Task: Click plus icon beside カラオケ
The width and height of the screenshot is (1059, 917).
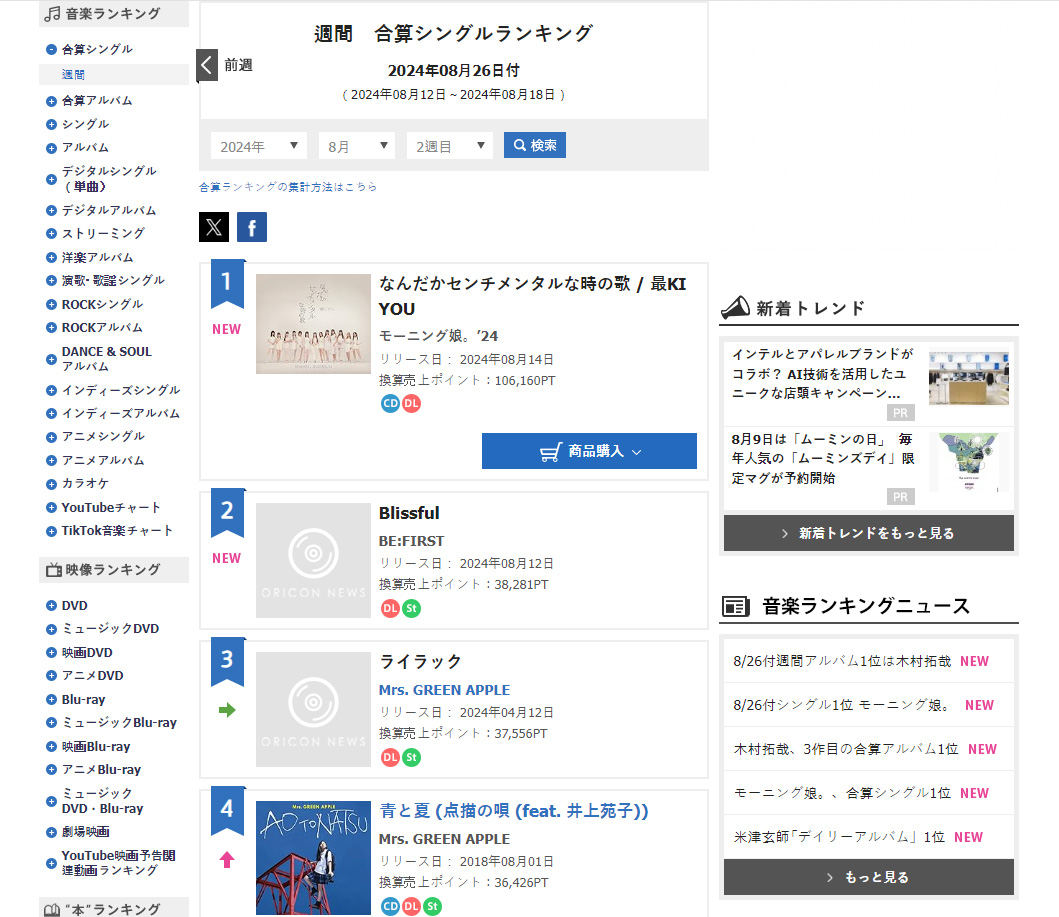Action: [51, 484]
